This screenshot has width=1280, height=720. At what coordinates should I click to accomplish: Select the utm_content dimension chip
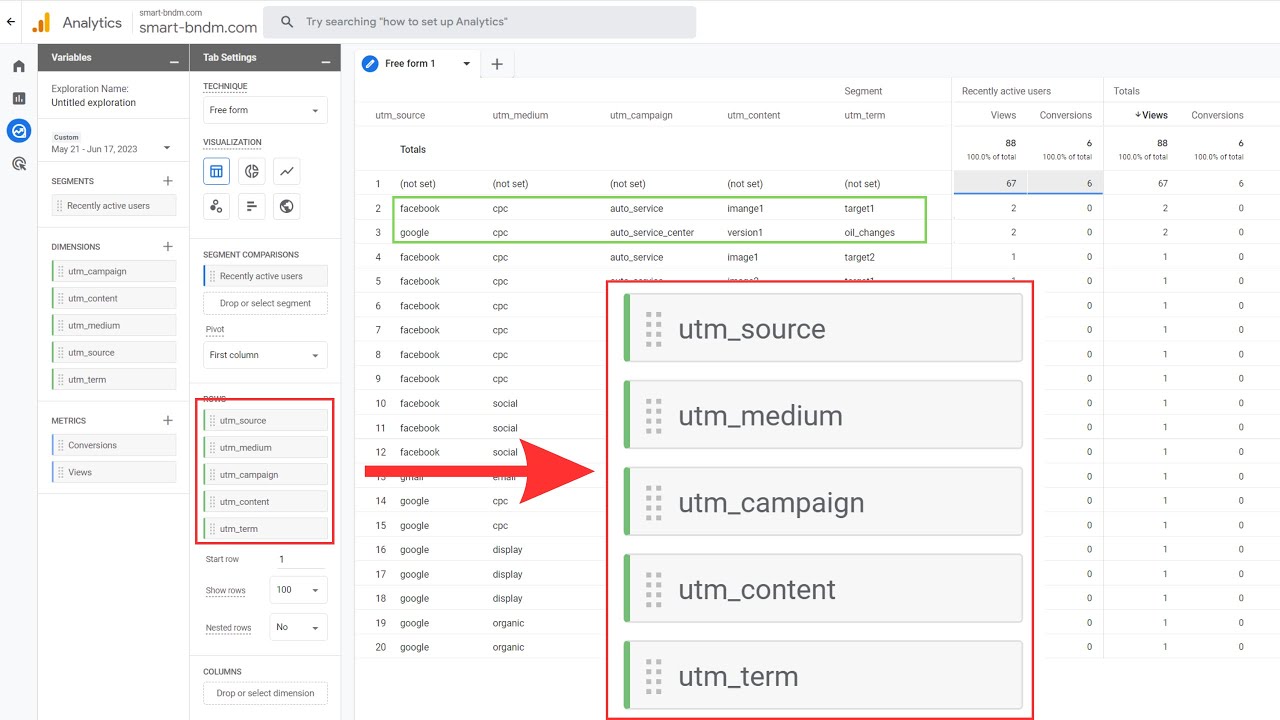pos(114,298)
